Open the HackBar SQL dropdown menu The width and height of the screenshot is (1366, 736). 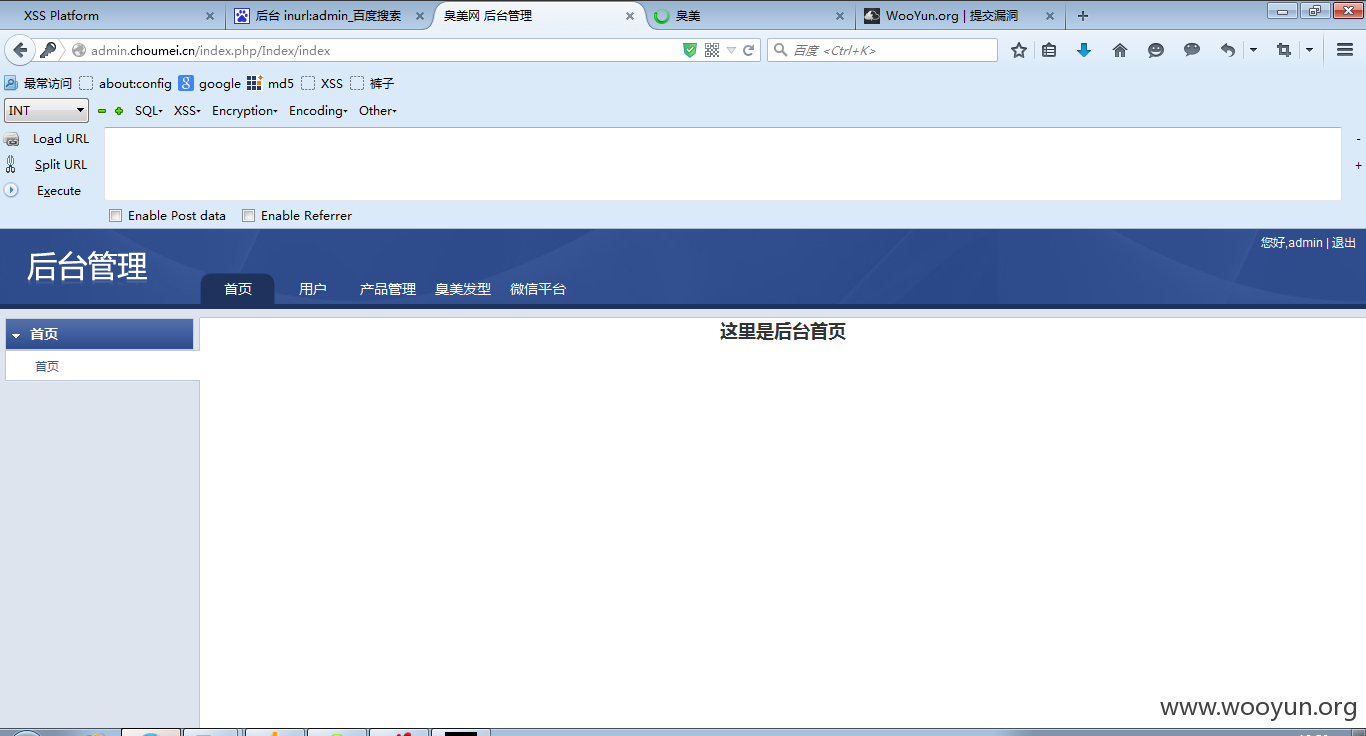point(149,111)
